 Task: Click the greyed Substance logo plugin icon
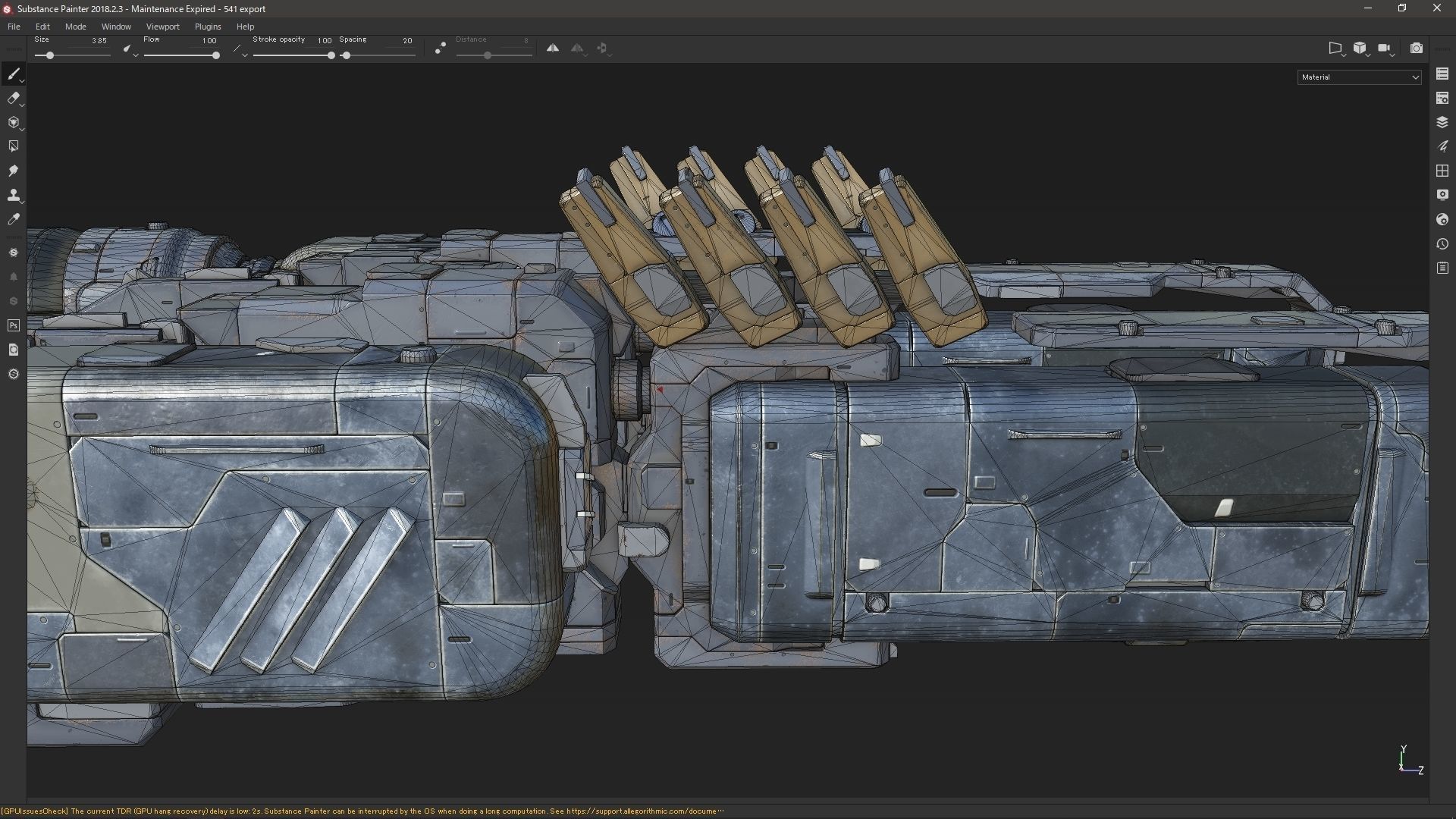pyautogui.click(x=13, y=301)
